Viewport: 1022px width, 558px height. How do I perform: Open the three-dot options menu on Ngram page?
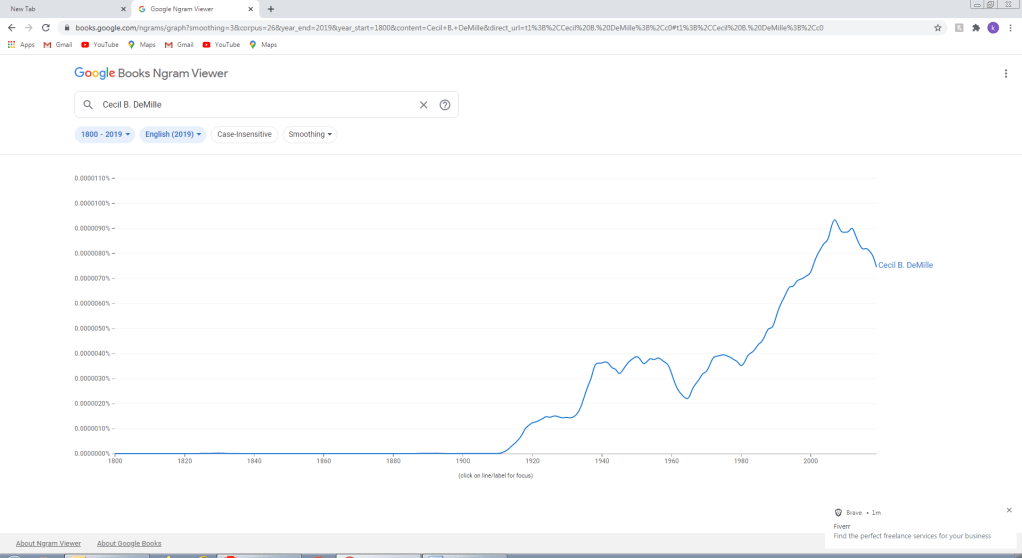coord(1006,74)
